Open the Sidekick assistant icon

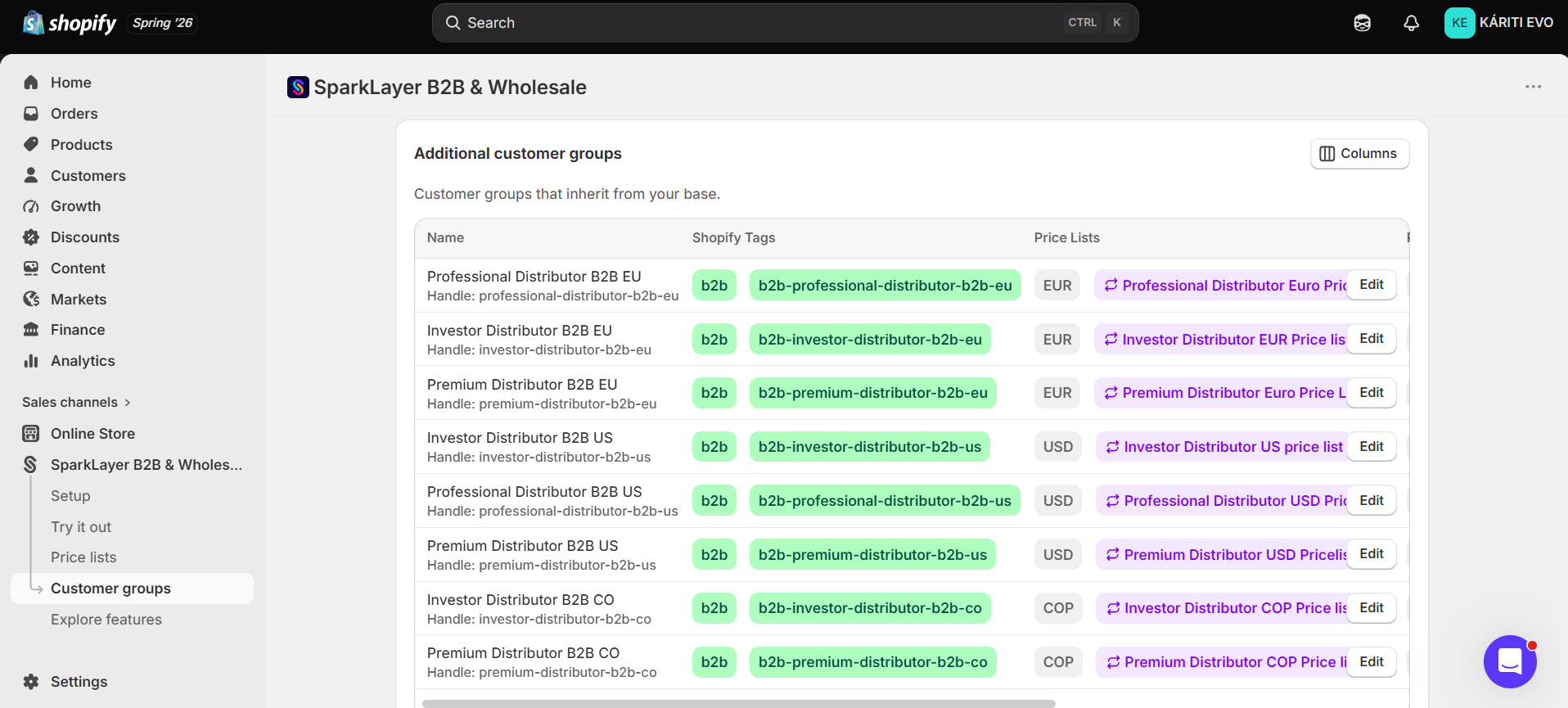(1363, 23)
